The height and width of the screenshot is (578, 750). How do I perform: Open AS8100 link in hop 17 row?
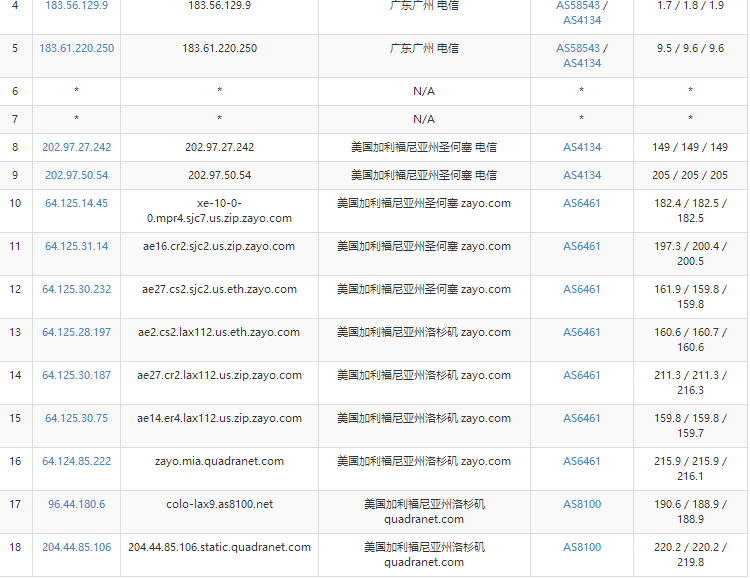(x=582, y=504)
